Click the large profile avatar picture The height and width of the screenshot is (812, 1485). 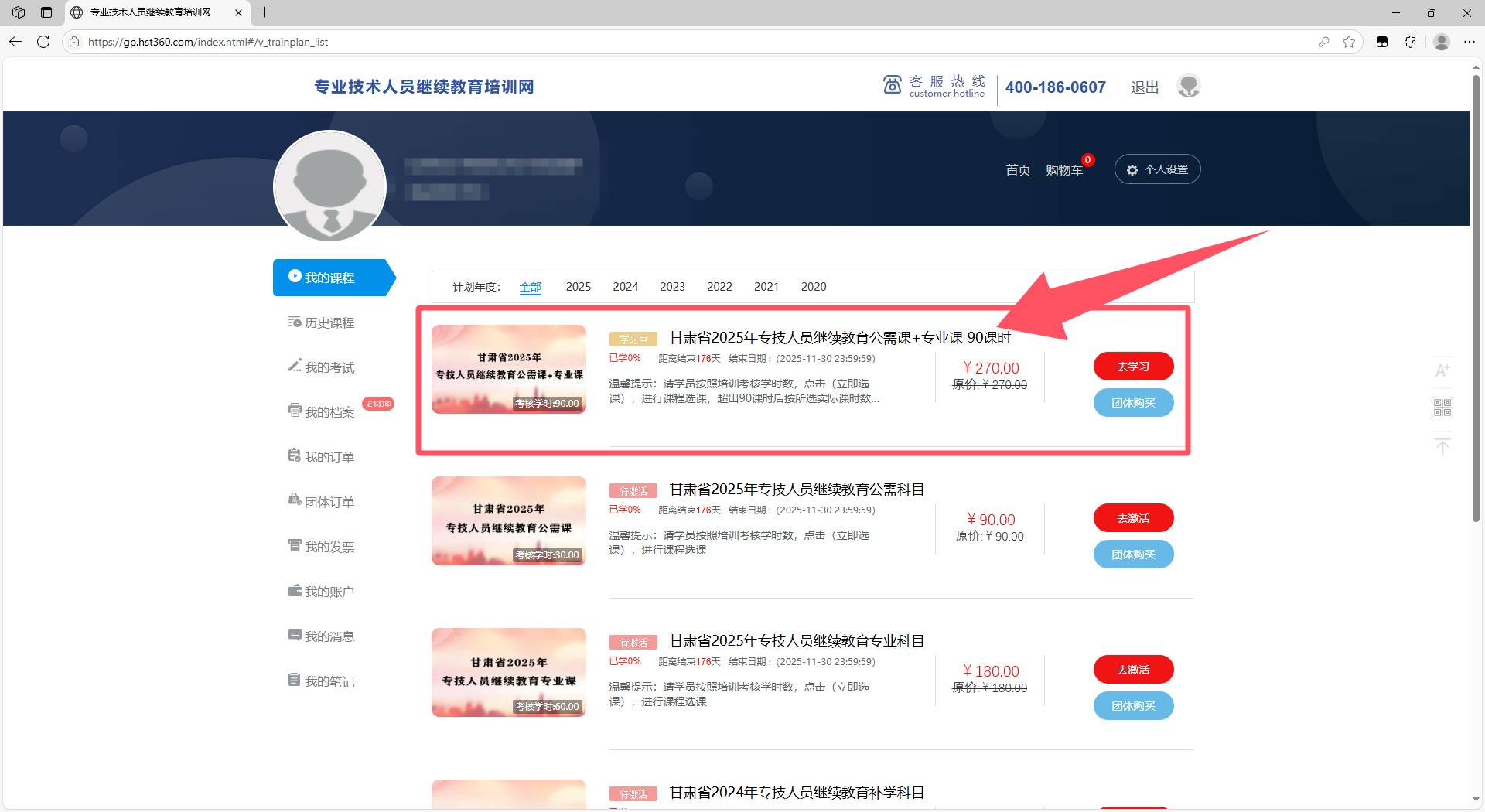(330, 186)
